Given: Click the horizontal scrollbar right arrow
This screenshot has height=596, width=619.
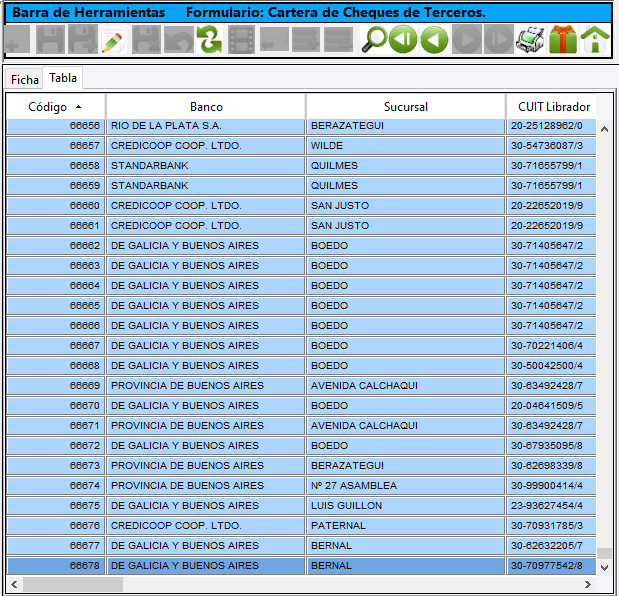Looking at the screenshot, I should (588, 584).
